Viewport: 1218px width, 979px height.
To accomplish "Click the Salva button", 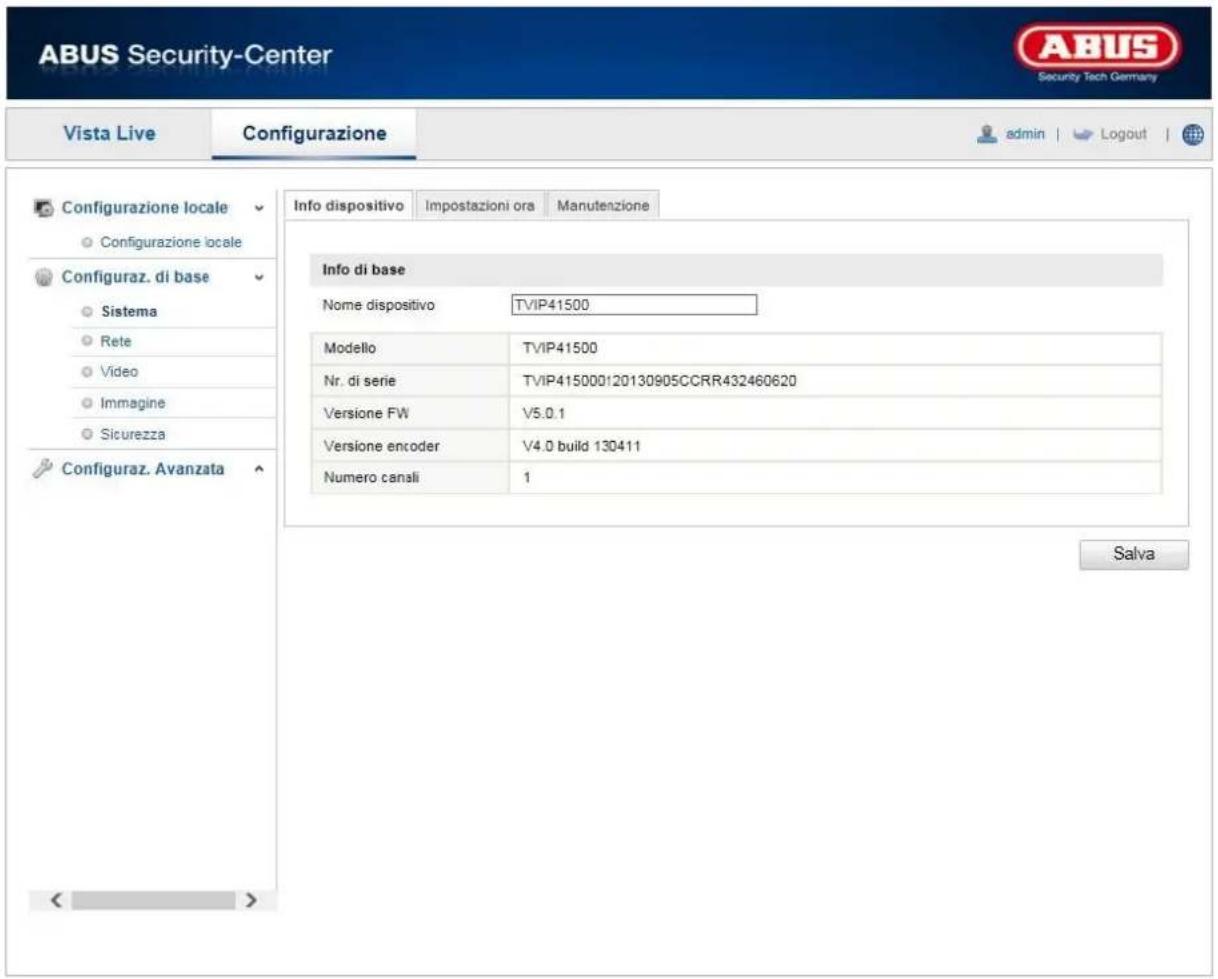I will [1134, 555].
